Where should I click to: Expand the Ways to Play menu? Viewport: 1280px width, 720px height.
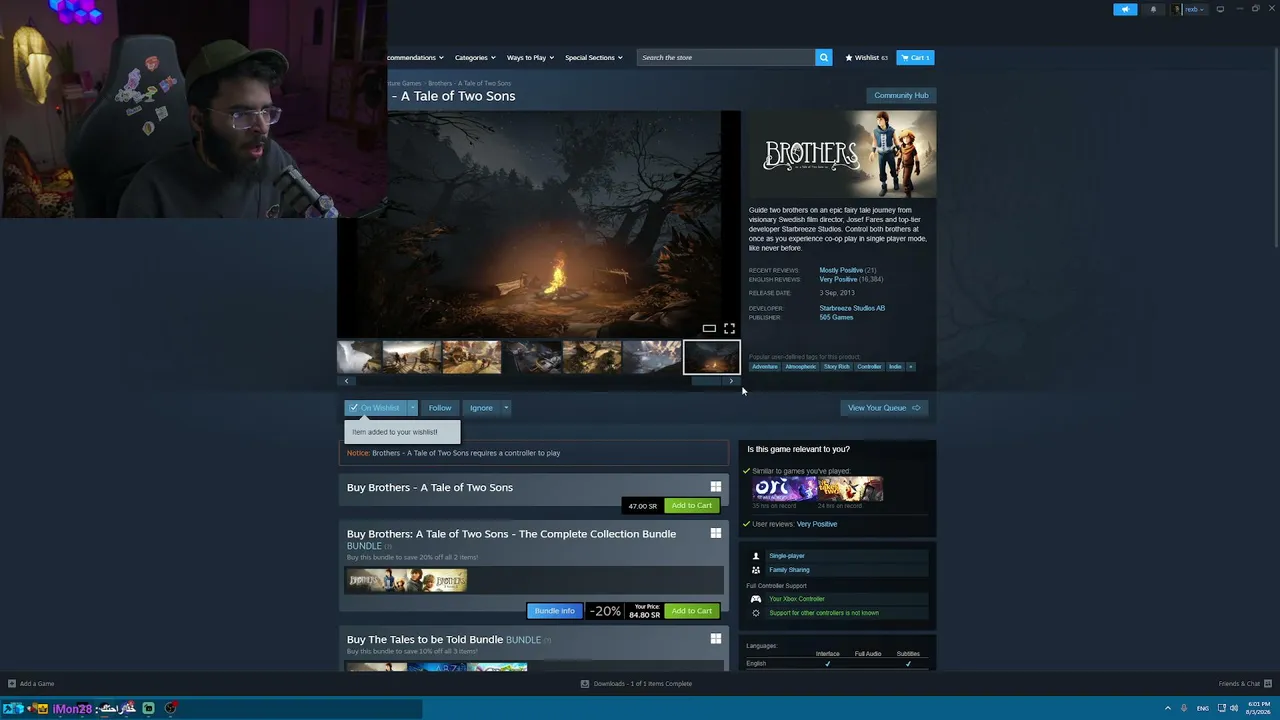tap(530, 58)
